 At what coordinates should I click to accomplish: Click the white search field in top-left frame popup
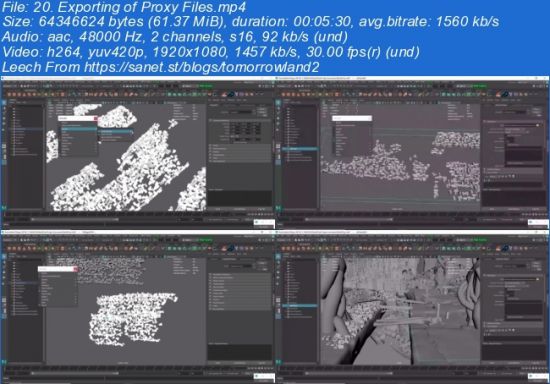click(x=76, y=119)
